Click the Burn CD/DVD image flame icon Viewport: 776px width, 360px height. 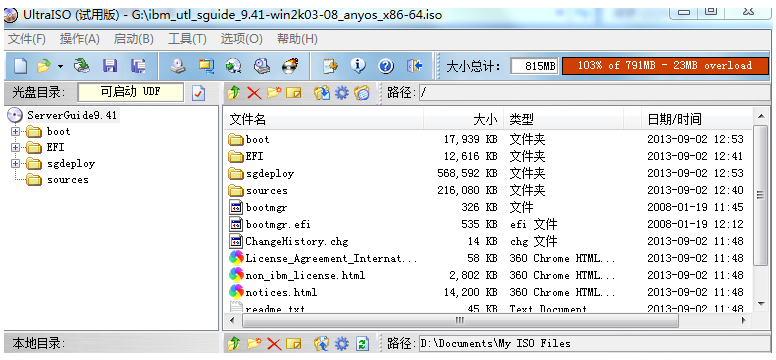(290, 65)
